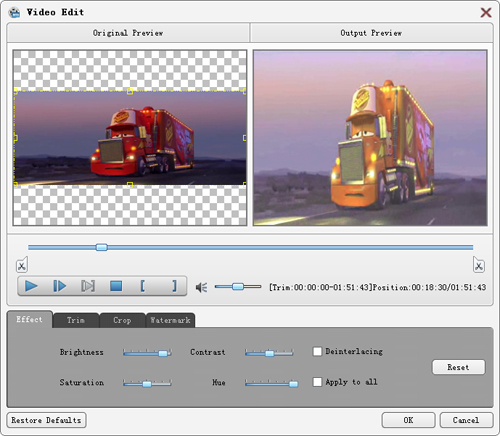Screen dimensions: 500x436
Task: Click the top-center crop handle
Action: click(130, 91)
